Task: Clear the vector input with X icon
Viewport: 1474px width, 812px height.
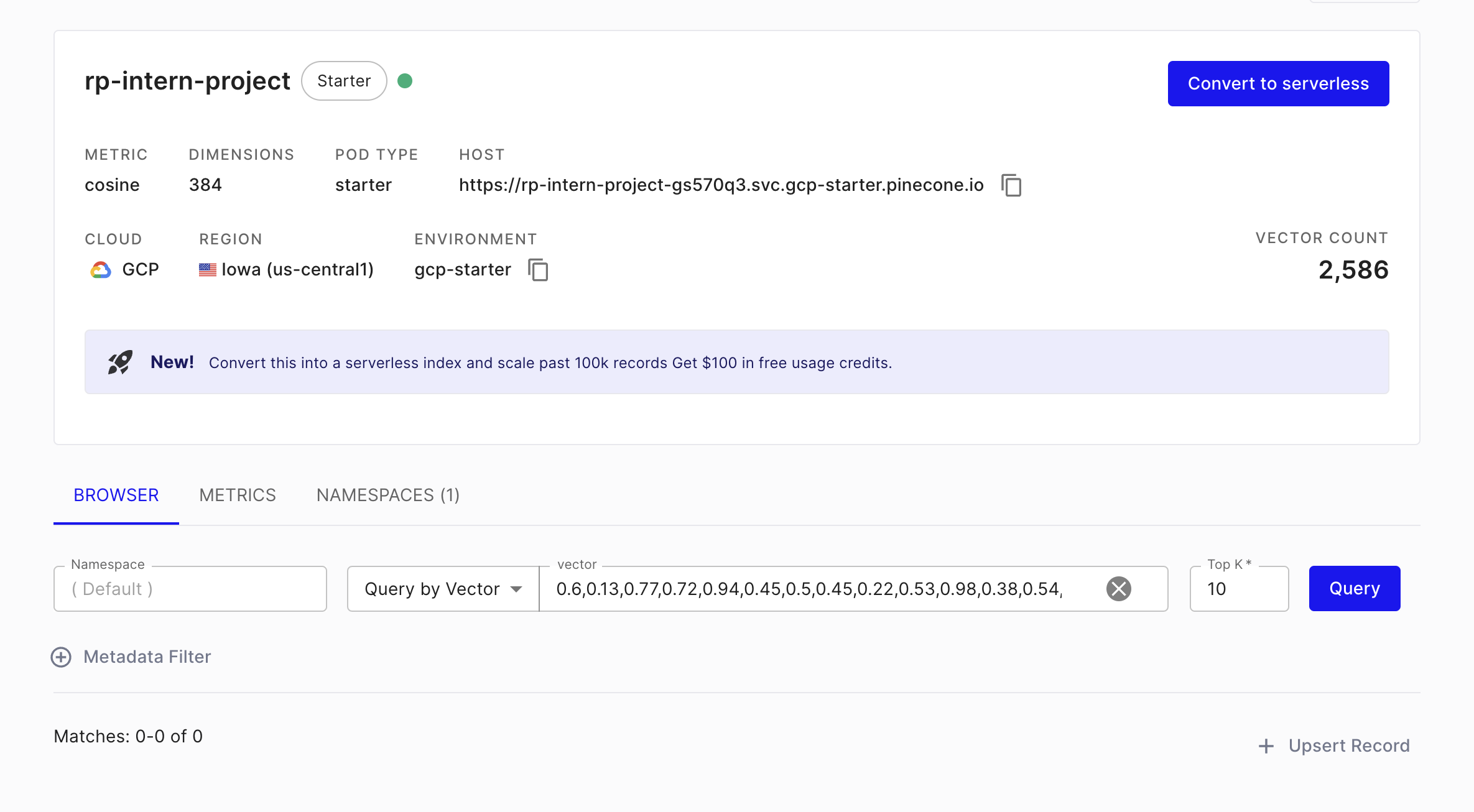Action: click(1118, 589)
